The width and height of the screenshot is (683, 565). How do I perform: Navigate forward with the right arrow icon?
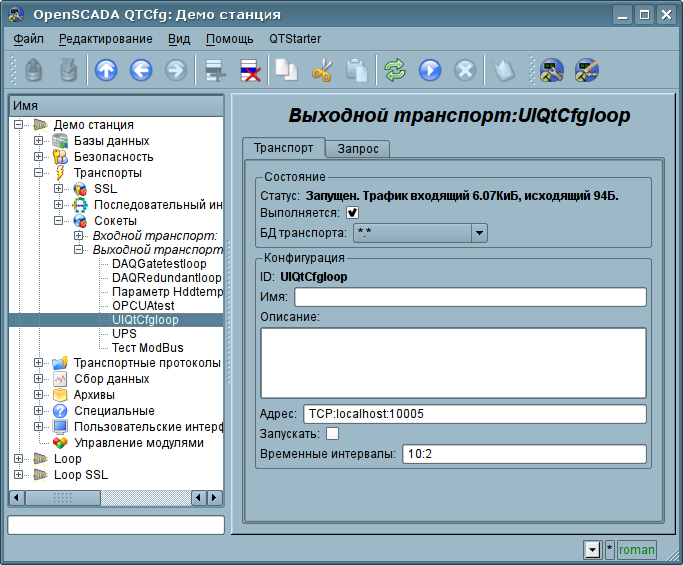pyautogui.click(x=176, y=70)
